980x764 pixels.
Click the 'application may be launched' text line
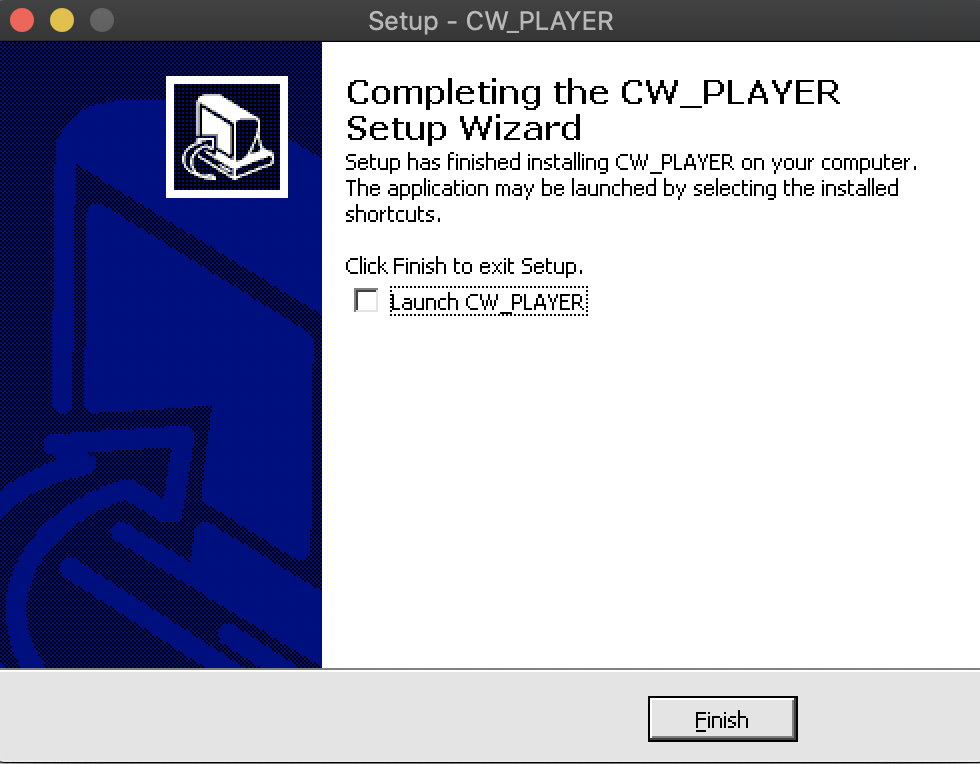[622, 188]
